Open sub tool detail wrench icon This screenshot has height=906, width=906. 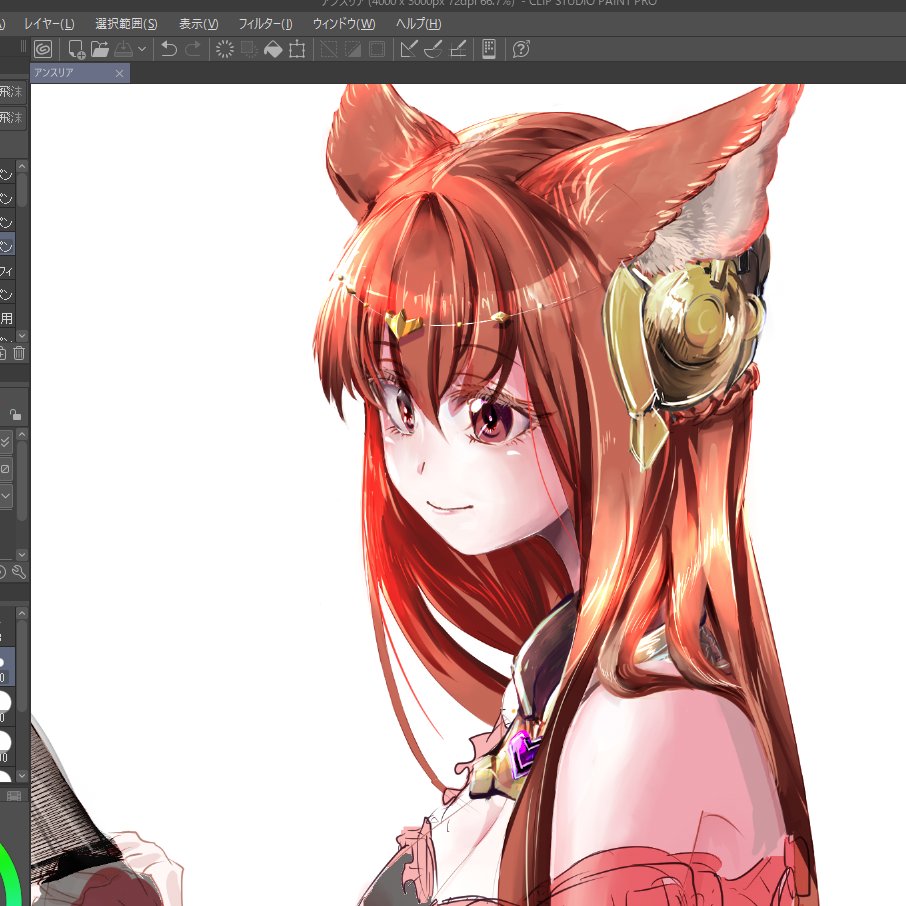pyautogui.click(x=19, y=572)
